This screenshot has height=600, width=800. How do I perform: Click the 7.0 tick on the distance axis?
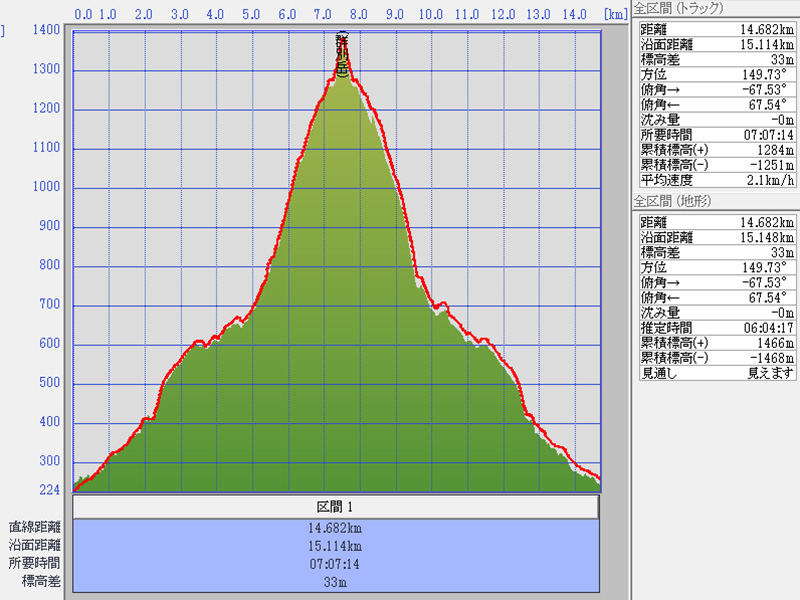coord(323,15)
